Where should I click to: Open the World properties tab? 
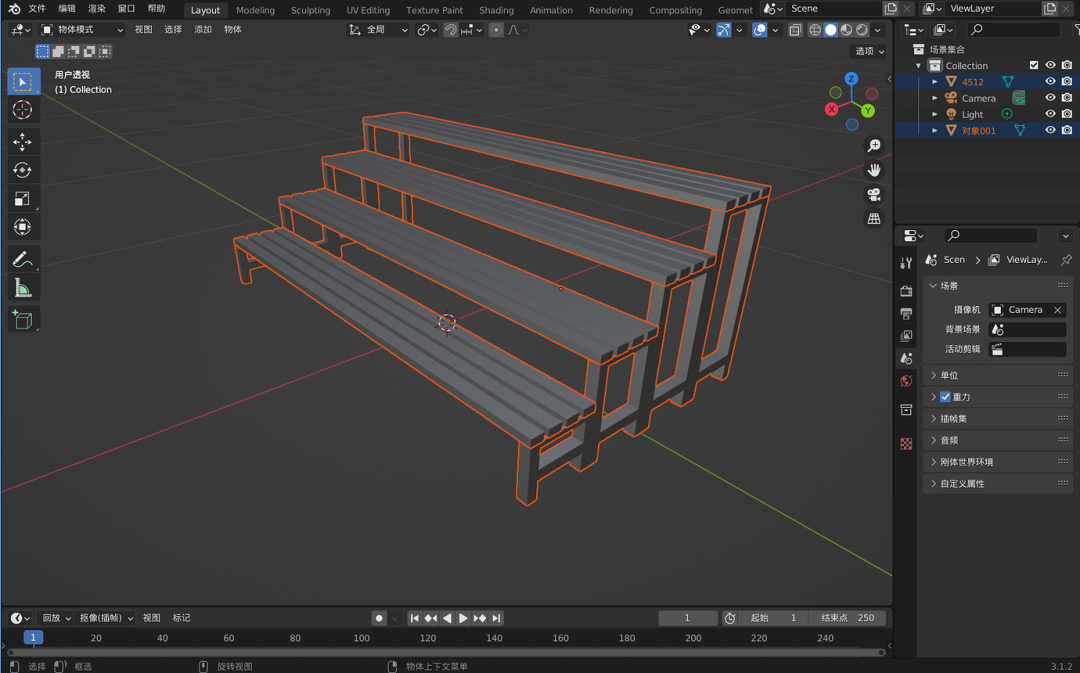pos(906,381)
